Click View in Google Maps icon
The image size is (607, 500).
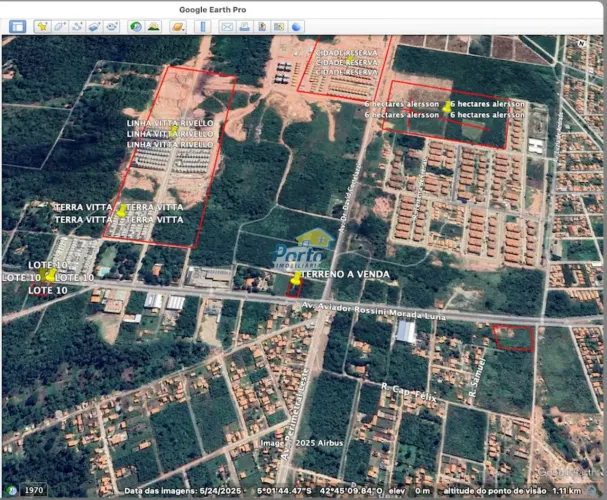coord(279,27)
